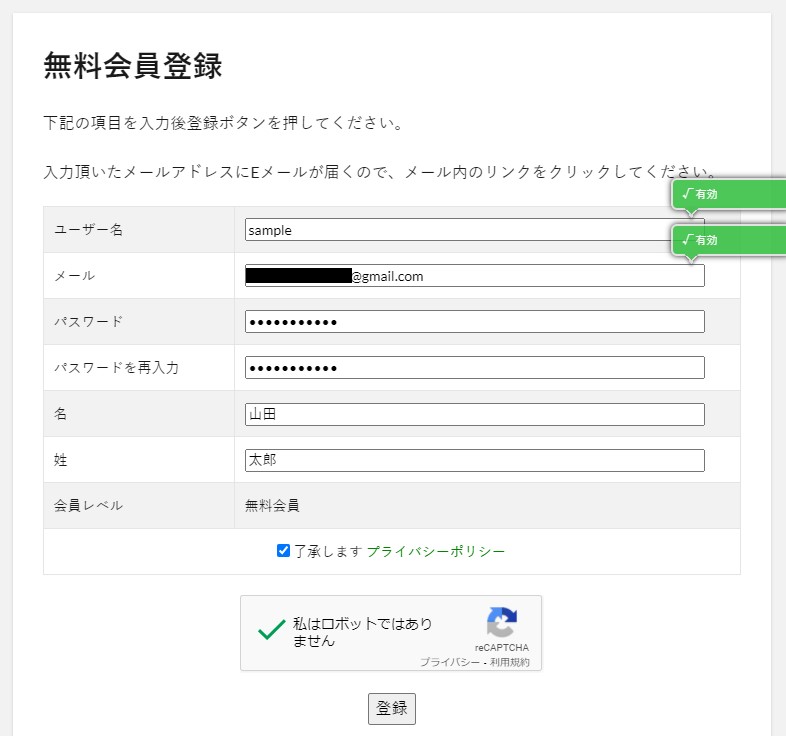Click the 無料会員 membership level value
This screenshot has width=786, height=736.
click(x=272, y=505)
